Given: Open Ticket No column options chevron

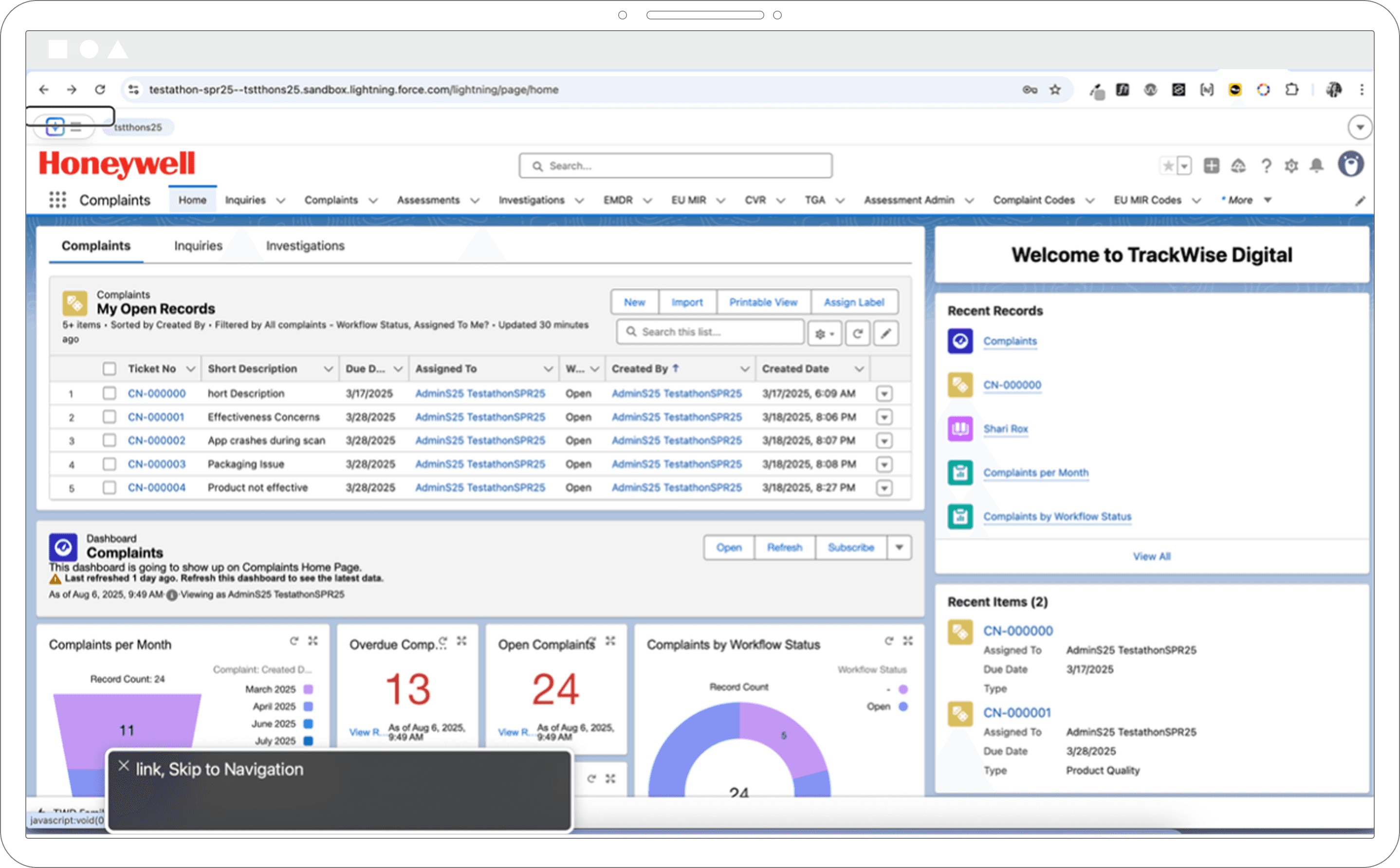Looking at the screenshot, I should [191, 368].
